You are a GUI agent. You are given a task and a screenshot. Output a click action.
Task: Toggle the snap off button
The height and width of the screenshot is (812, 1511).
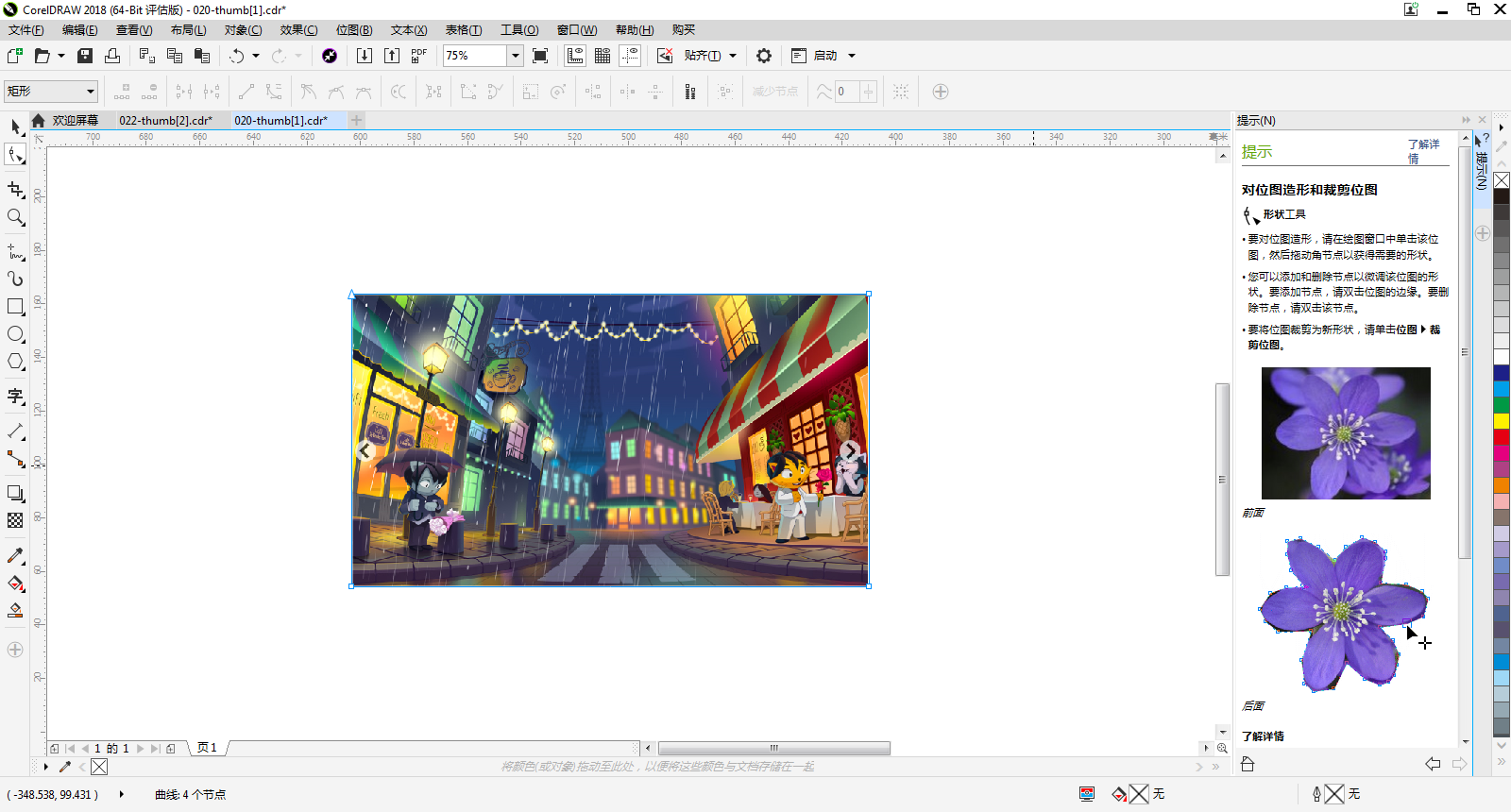665,56
